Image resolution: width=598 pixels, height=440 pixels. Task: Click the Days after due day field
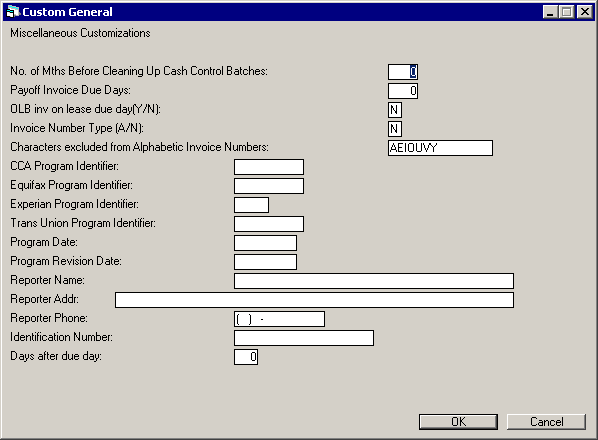tap(246, 357)
